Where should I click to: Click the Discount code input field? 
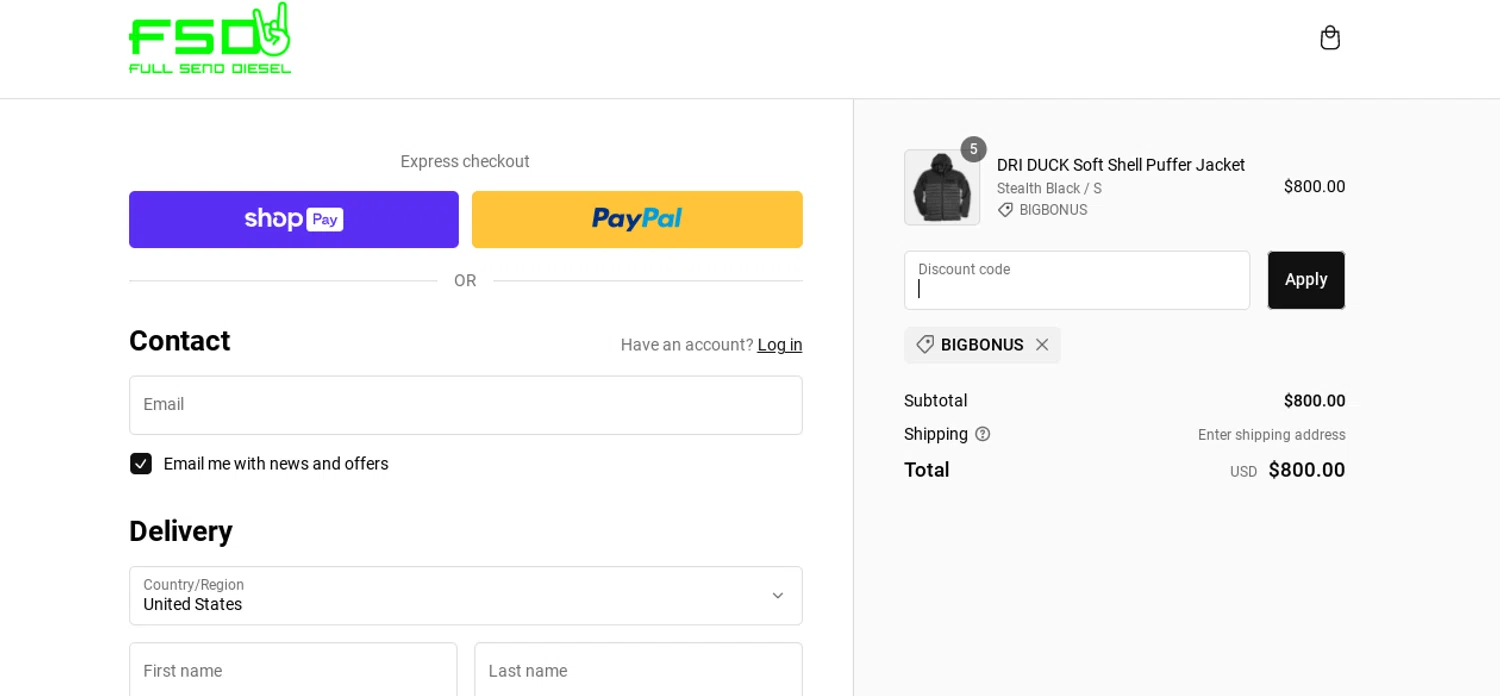(x=1077, y=280)
